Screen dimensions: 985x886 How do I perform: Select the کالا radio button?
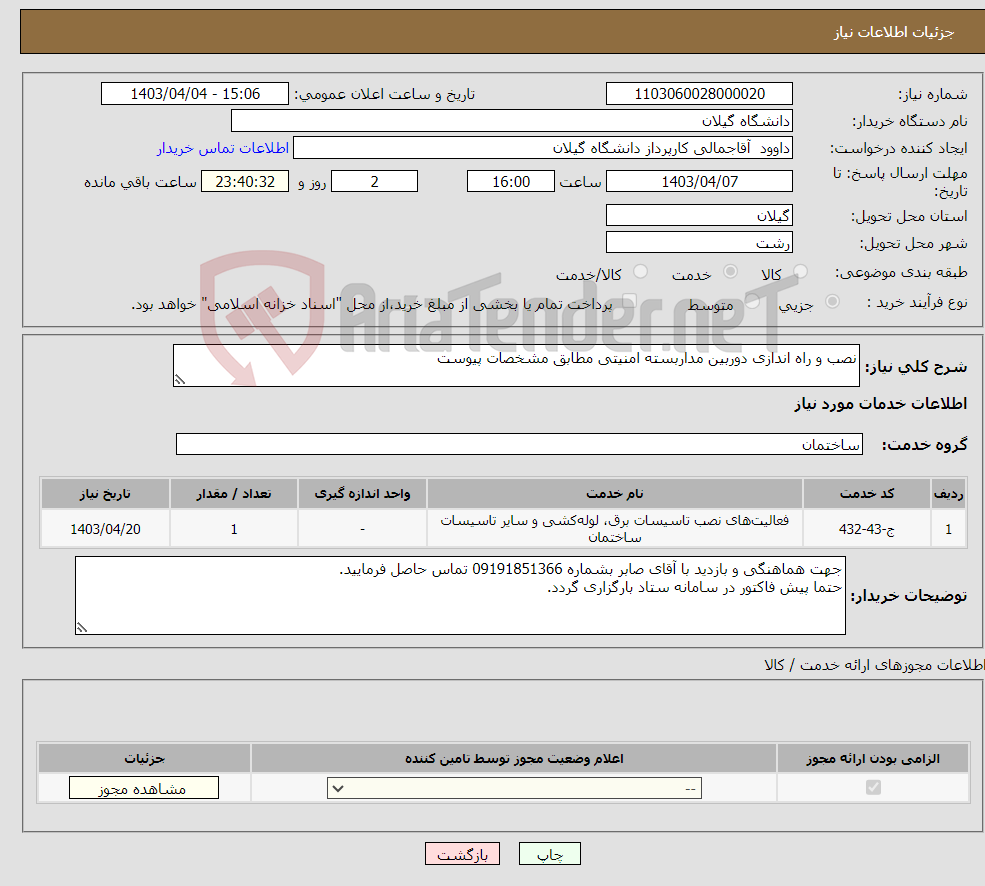coord(800,272)
